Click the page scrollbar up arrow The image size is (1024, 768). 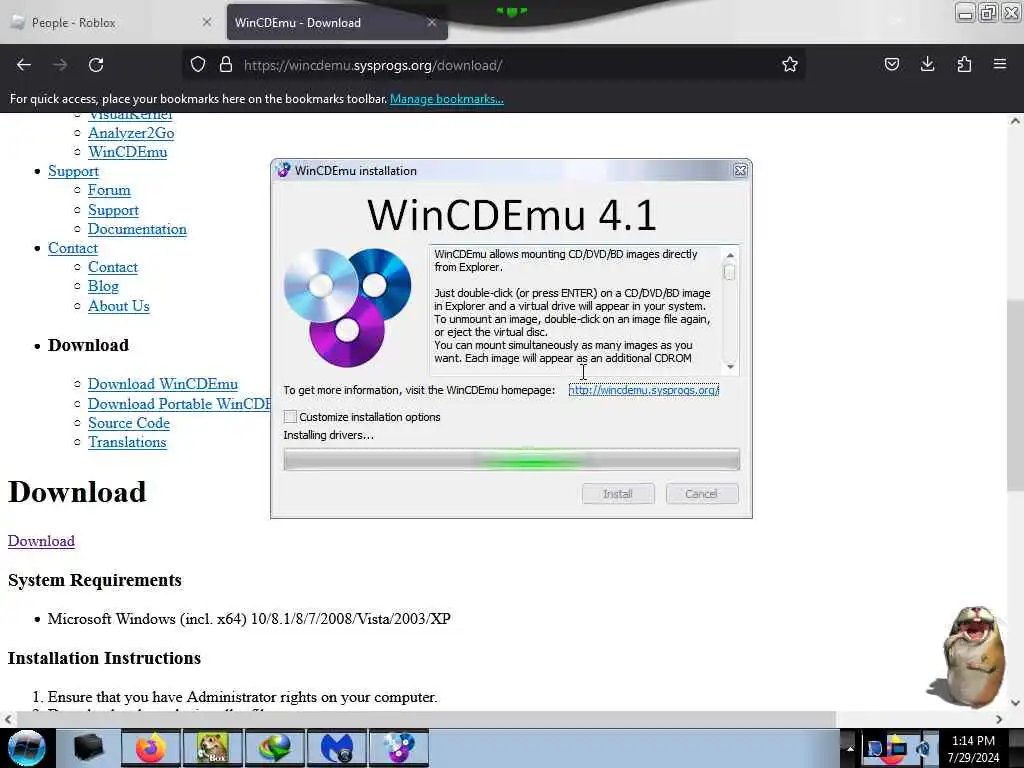pyautogui.click(x=1015, y=121)
